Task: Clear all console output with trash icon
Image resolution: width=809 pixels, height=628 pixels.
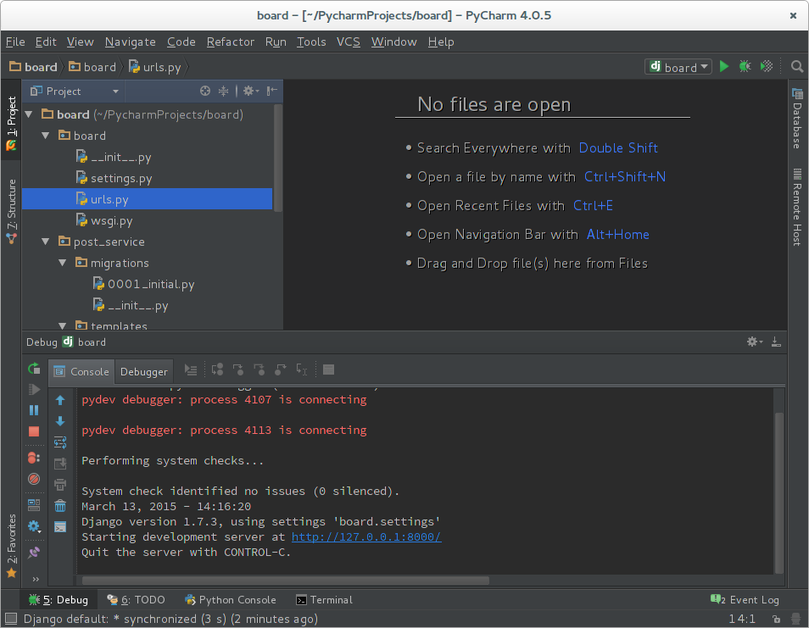Action: pyautogui.click(x=60, y=506)
